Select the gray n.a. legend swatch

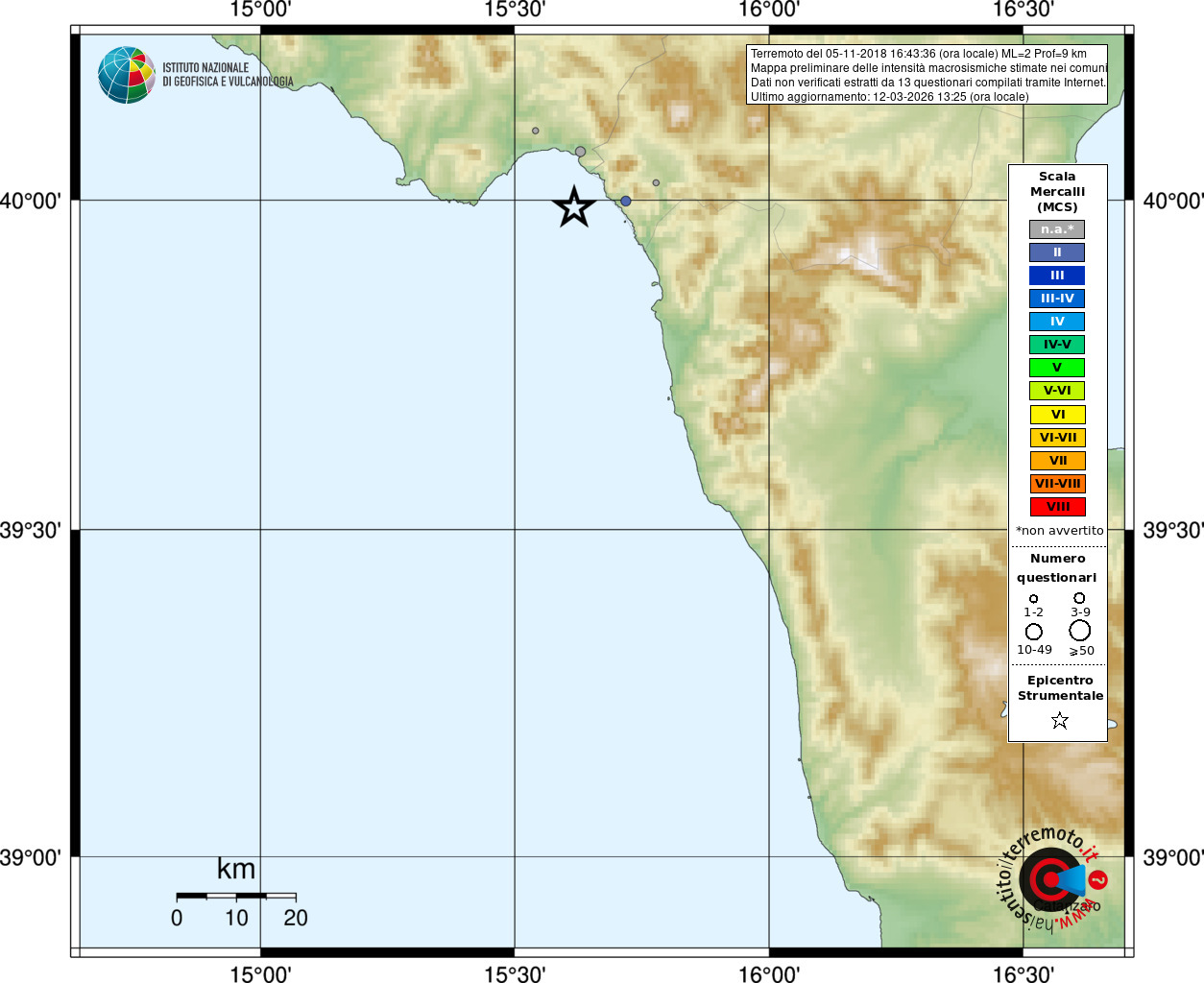point(1057,229)
